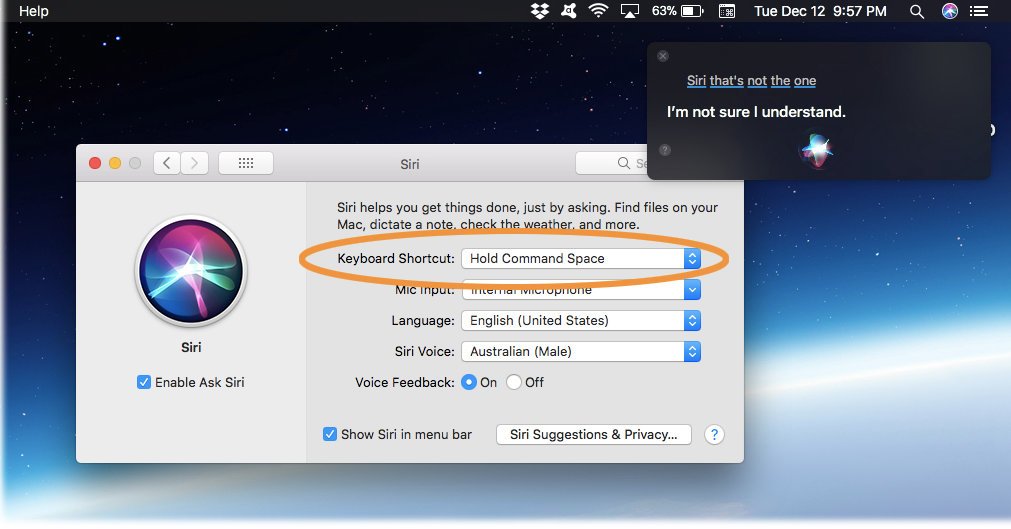1011x529 pixels.
Task: Close the Siri preferences window
Action: (x=95, y=163)
